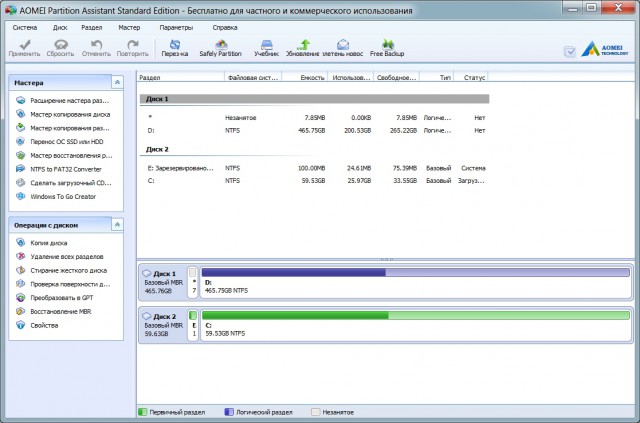Select Стирание жесткого диска operation
This screenshot has width=640, height=423.
point(61,270)
